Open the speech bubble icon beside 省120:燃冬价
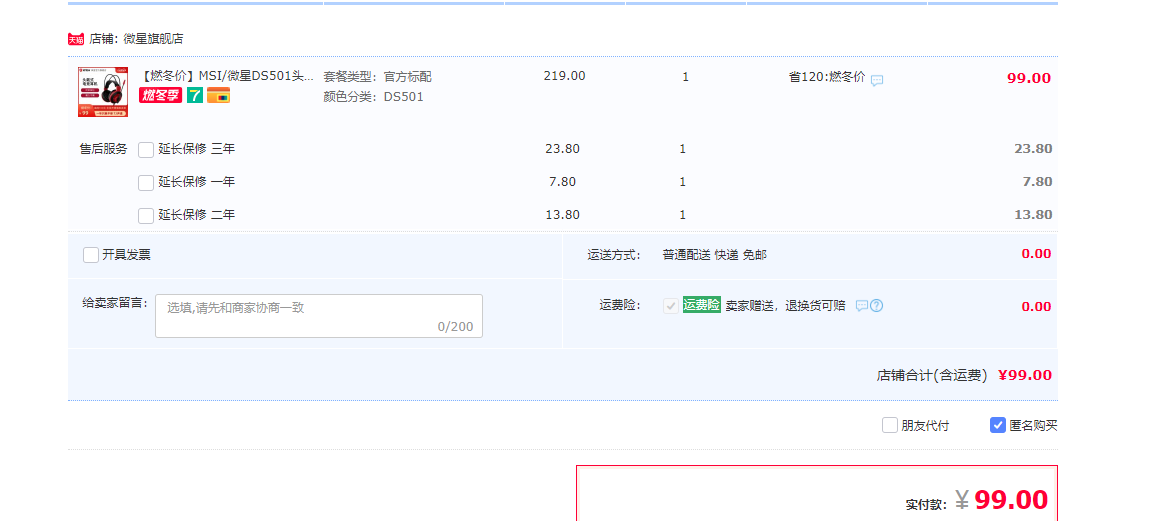Screen dimensions: 1153x521 click(877, 81)
